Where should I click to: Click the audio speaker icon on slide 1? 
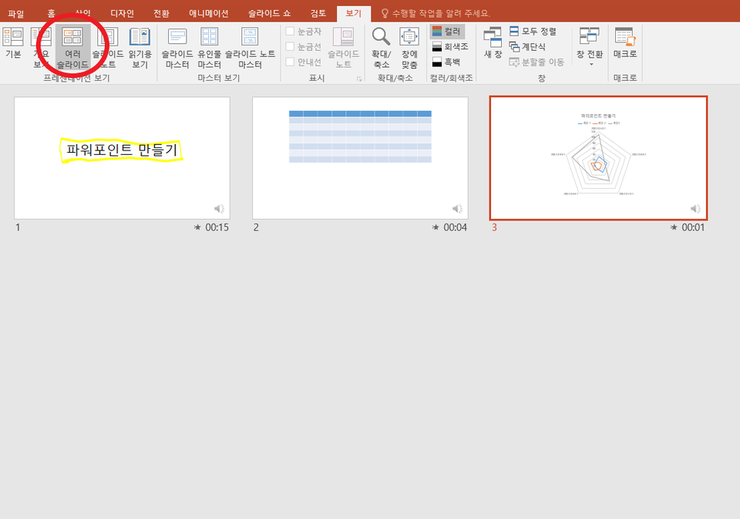pyautogui.click(x=219, y=209)
